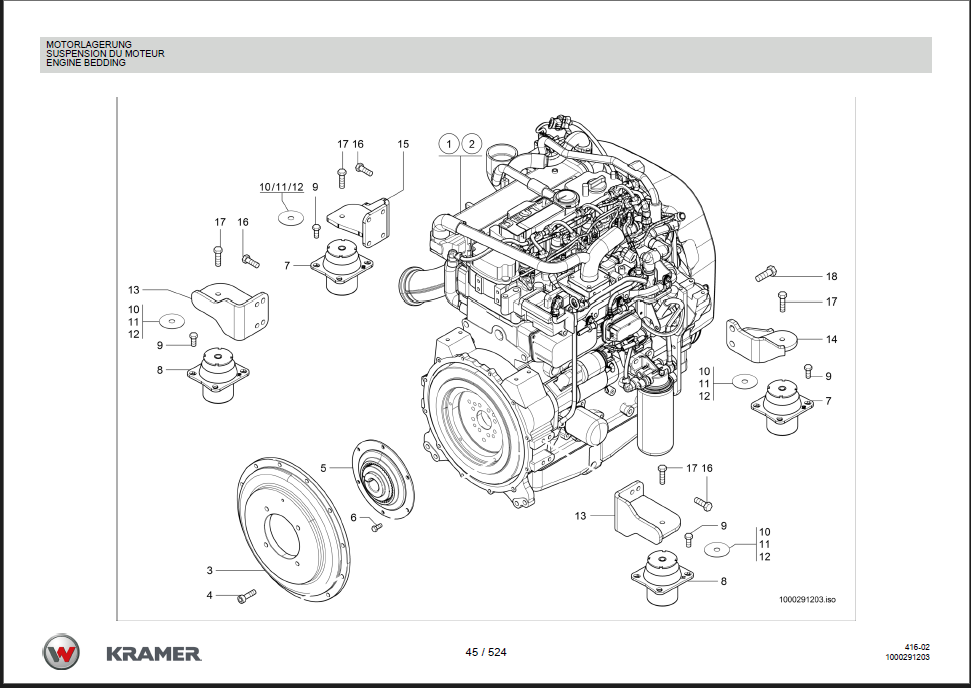The width and height of the screenshot is (971, 688).
Task: Click the page indicator 45 / 524
Action: 486,653
